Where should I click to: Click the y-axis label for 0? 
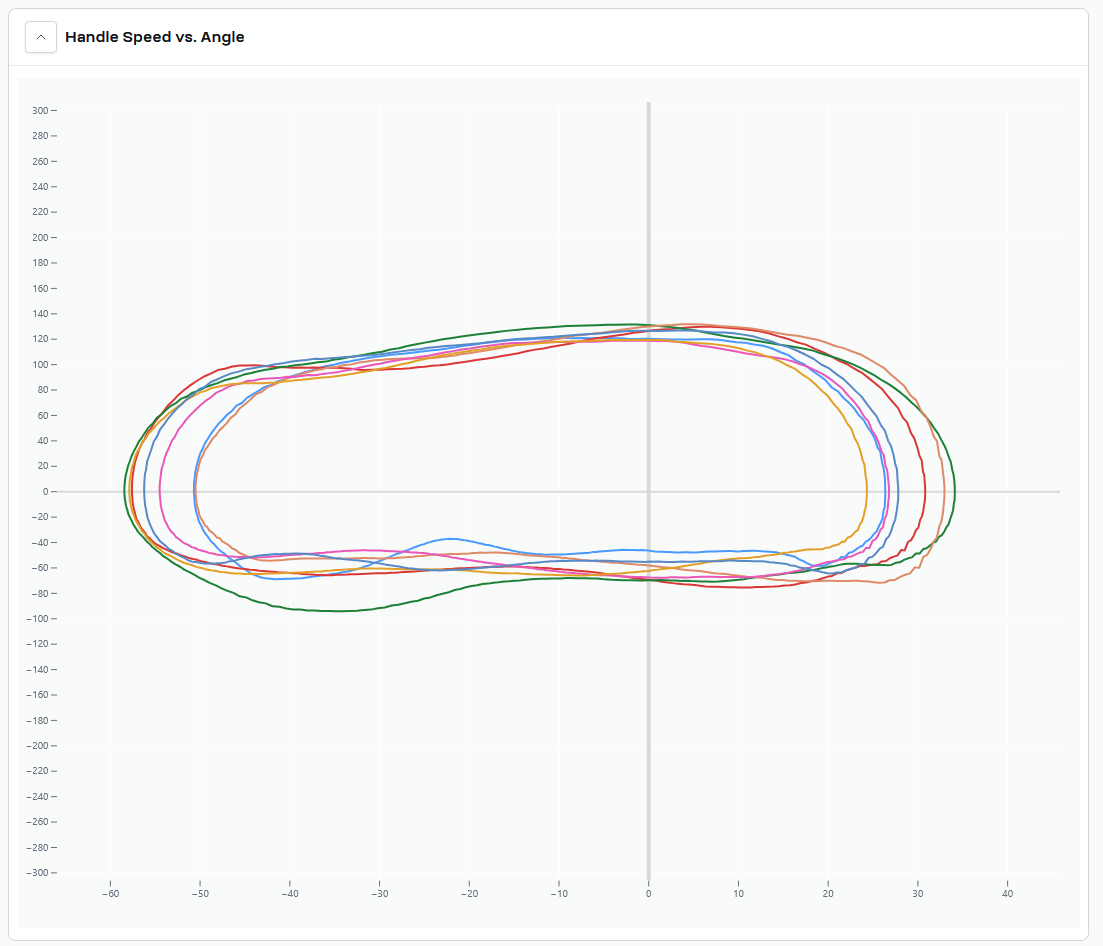tap(44, 491)
